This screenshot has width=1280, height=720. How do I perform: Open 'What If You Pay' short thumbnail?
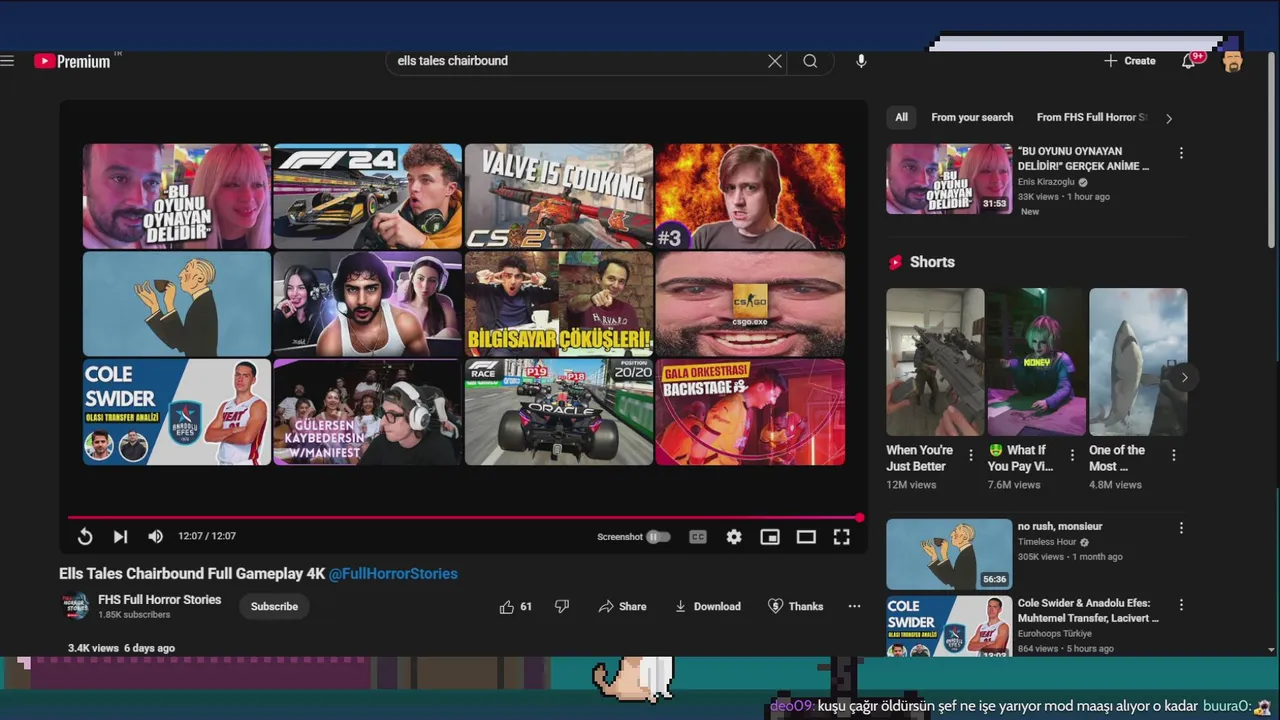click(1037, 362)
